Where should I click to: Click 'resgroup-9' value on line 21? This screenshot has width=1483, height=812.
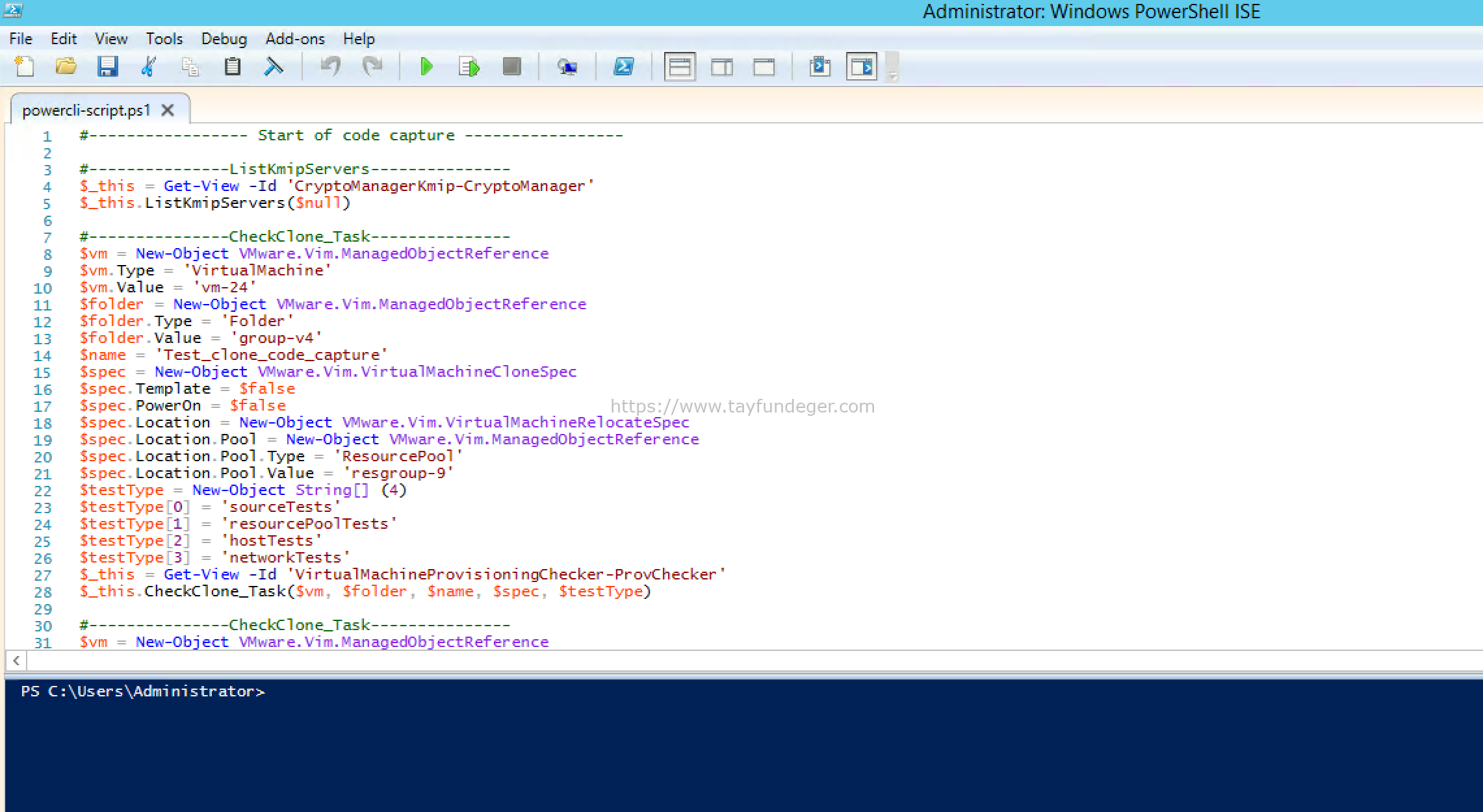[398, 474]
